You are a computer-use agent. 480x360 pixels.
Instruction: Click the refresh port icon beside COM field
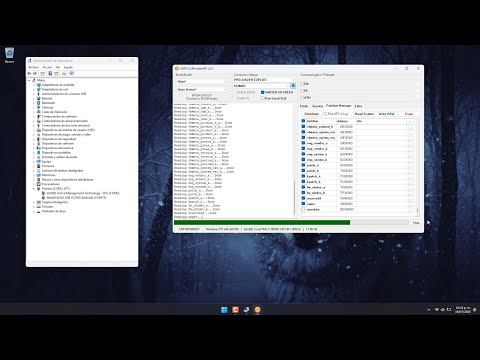pos(293,86)
